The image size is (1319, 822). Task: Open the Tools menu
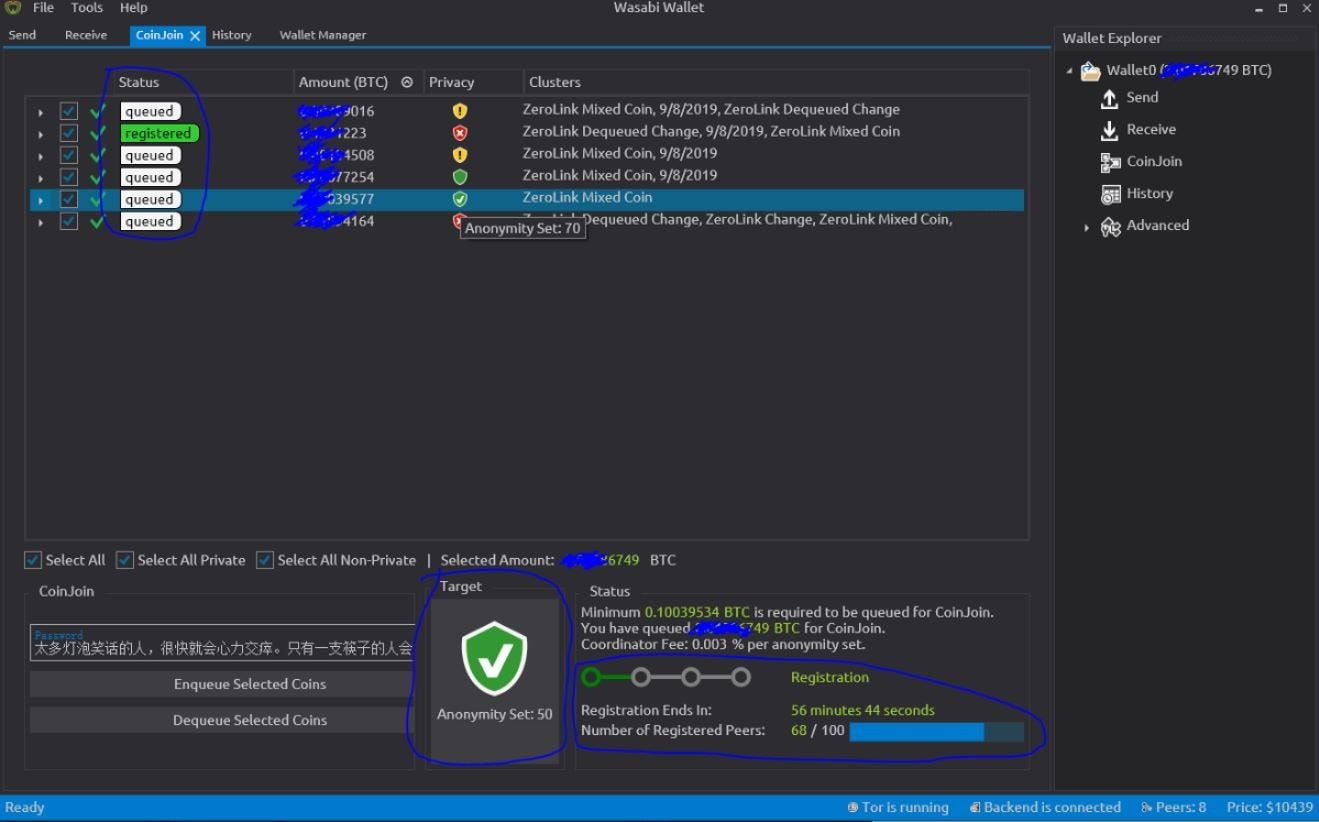click(87, 8)
